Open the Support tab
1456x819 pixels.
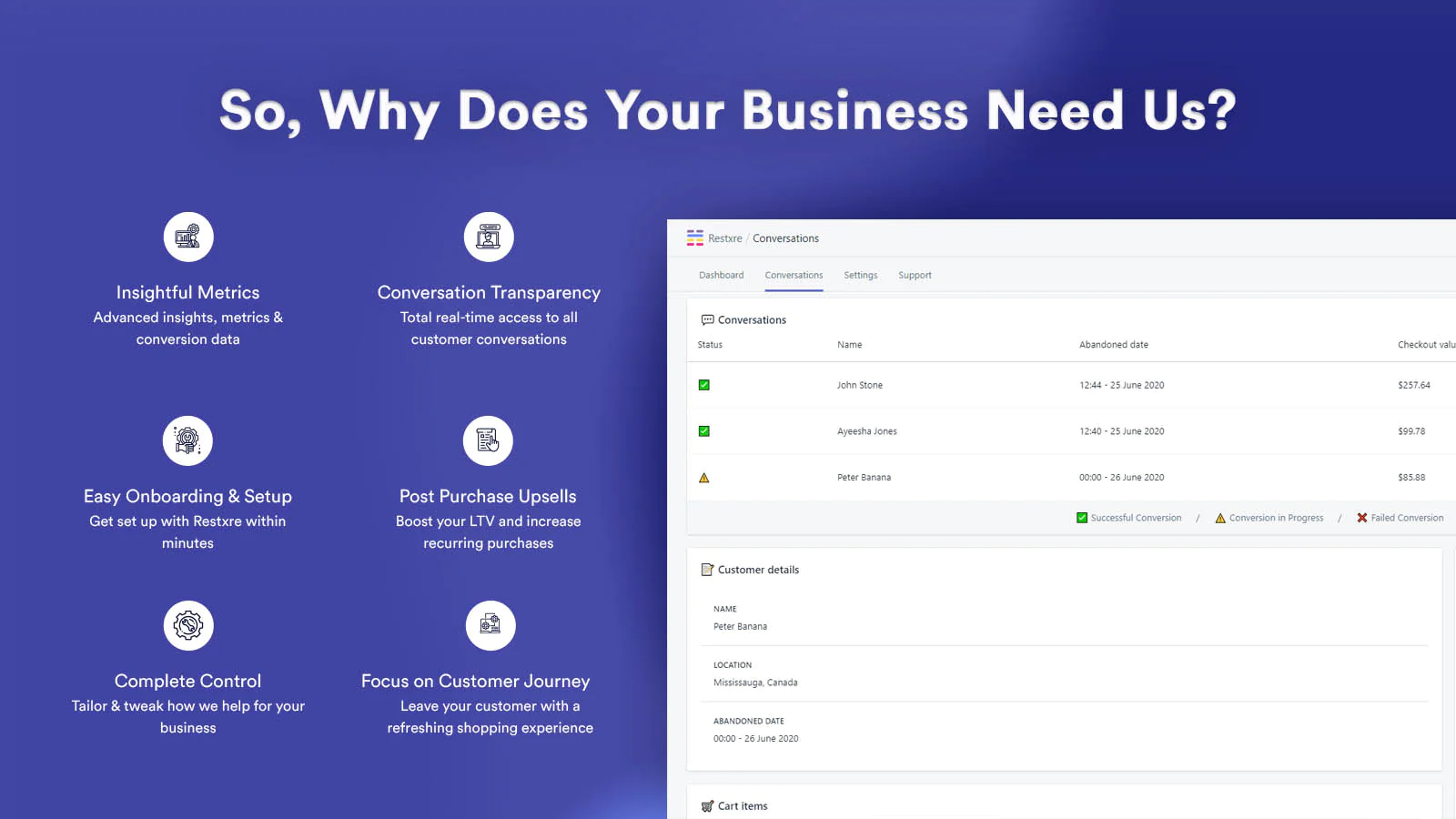click(x=915, y=275)
